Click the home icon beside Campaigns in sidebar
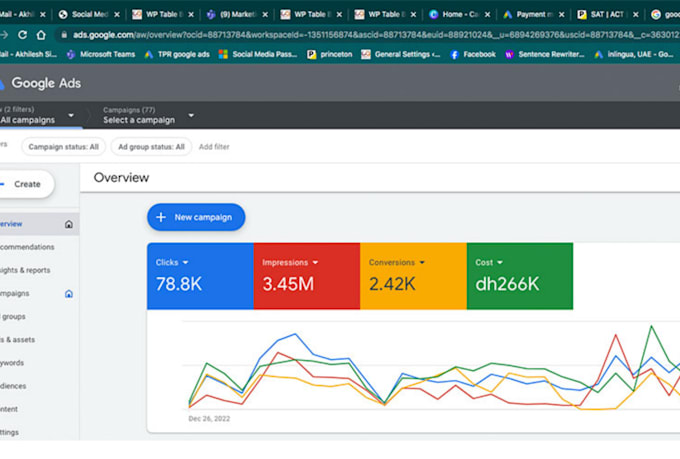Image resolution: width=680 pixels, height=459 pixels. tap(69, 294)
